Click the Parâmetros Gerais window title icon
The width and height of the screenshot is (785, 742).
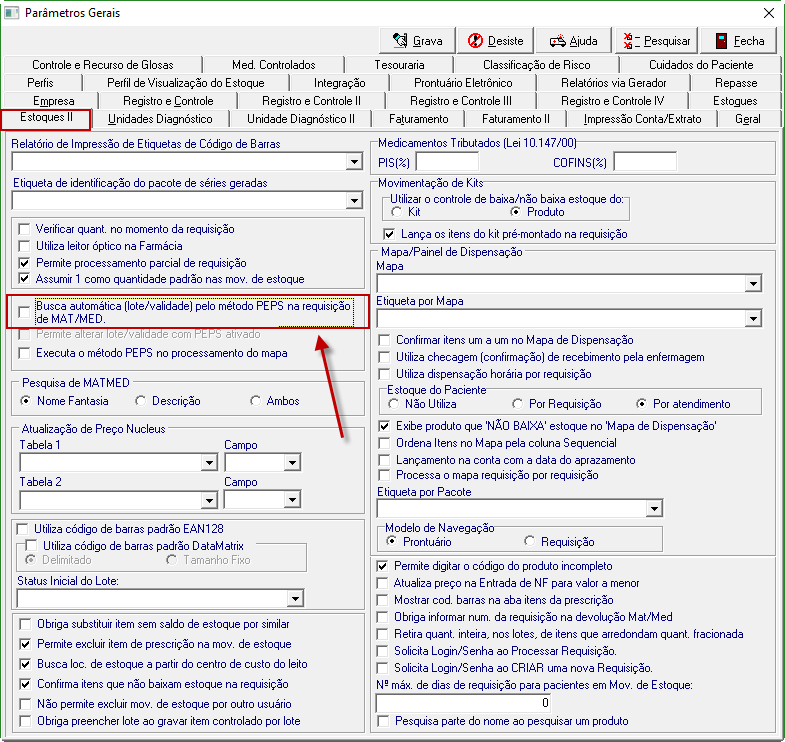pos(12,13)
